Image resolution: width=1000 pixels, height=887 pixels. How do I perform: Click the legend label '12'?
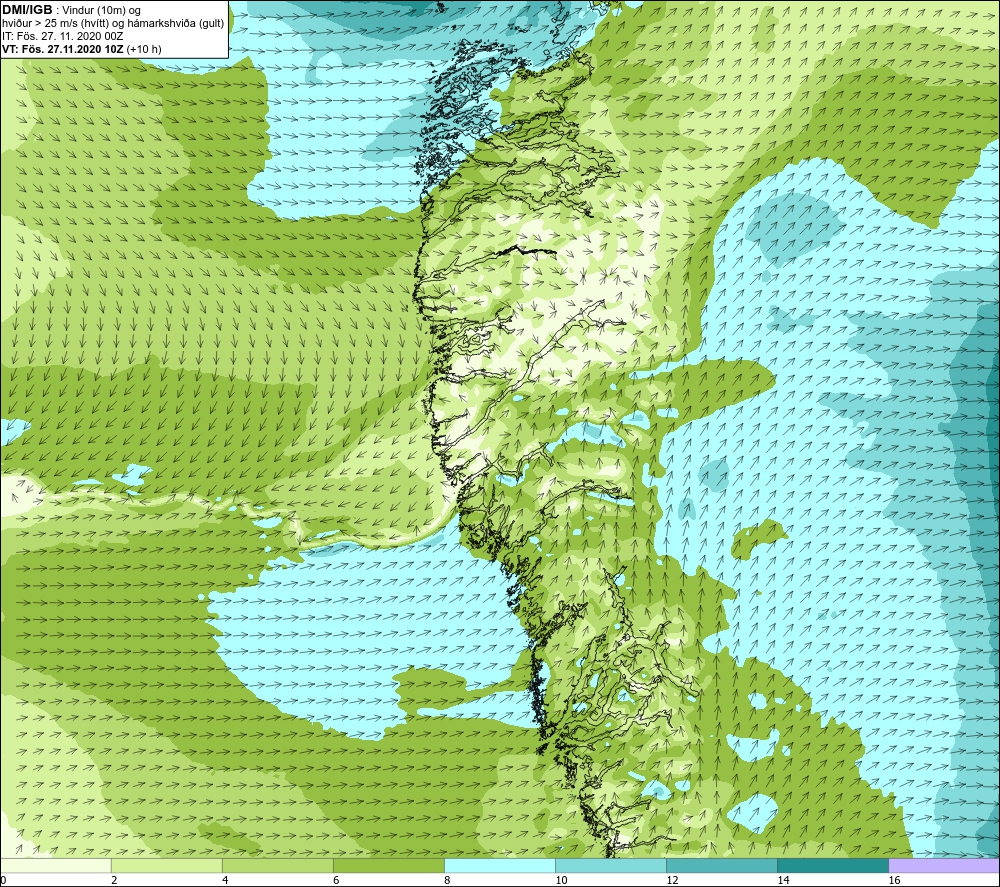point(672,881)
